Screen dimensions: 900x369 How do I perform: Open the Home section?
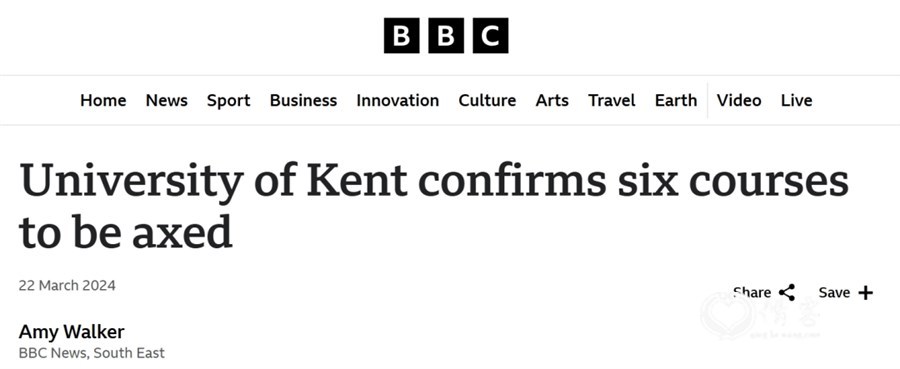pos(103,100)
